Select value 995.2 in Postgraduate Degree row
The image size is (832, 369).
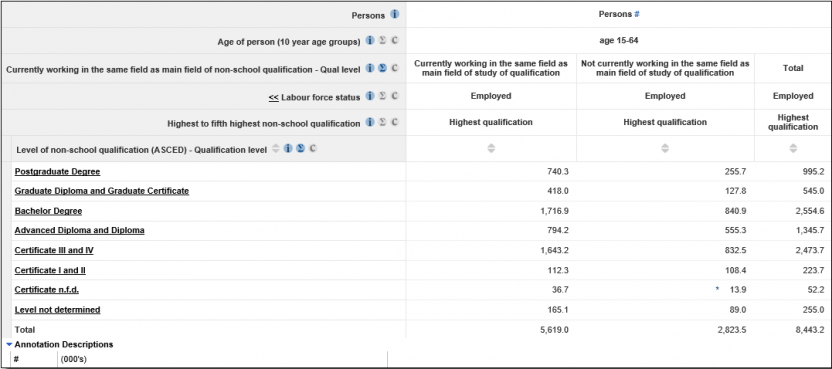click(812, 171)
